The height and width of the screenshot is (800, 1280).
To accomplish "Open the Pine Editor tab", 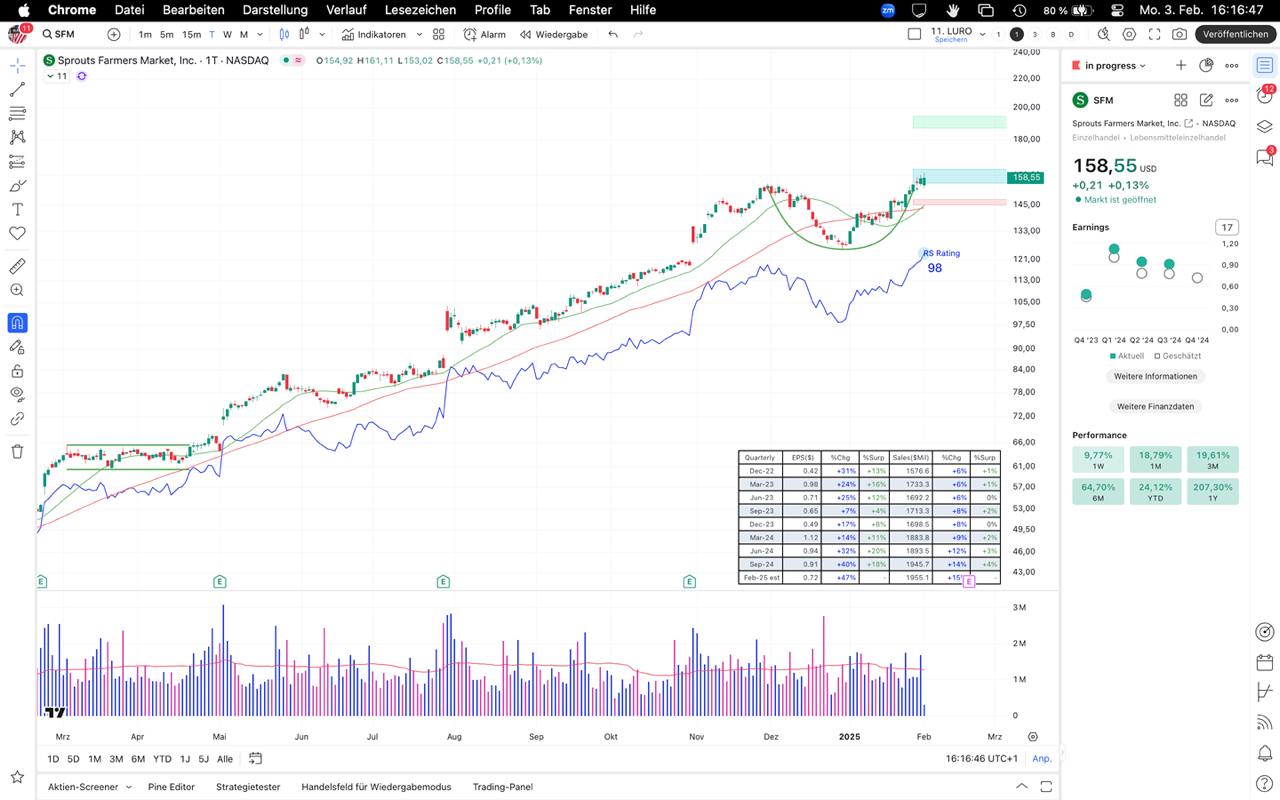I will (x=171, y=787).
